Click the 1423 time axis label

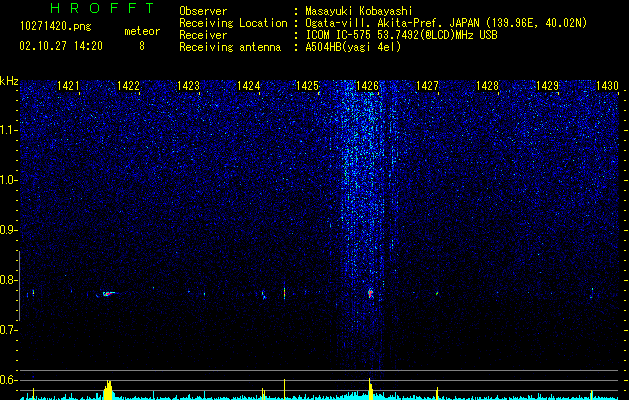pyautogui.click(x=188, y=86)
